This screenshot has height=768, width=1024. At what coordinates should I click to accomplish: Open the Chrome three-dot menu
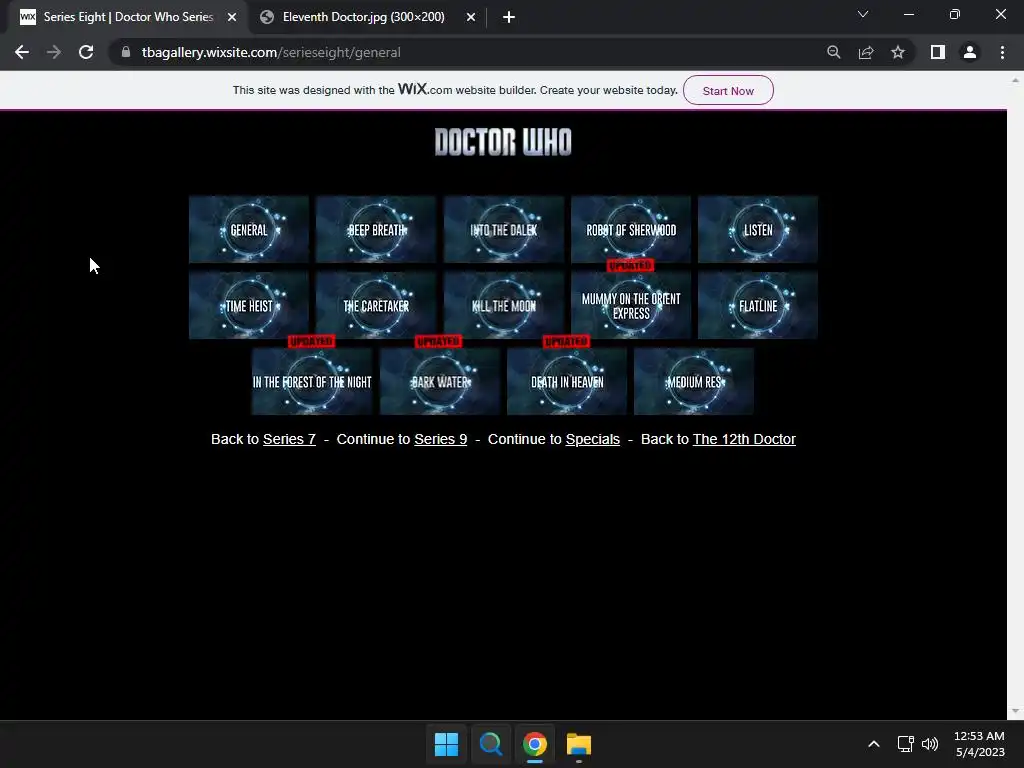coord(1002,52)
